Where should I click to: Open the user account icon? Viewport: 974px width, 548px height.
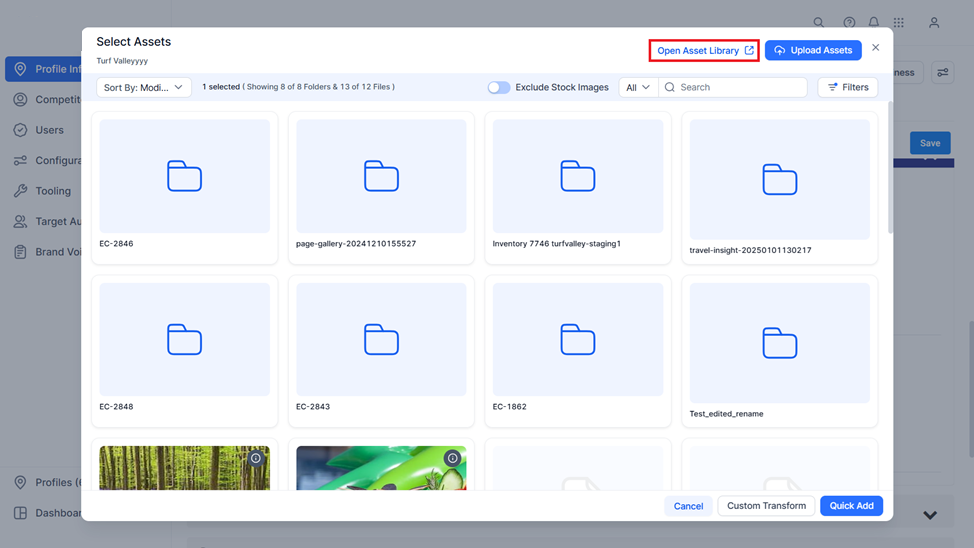pyautogui.click(x=934, y=22)
